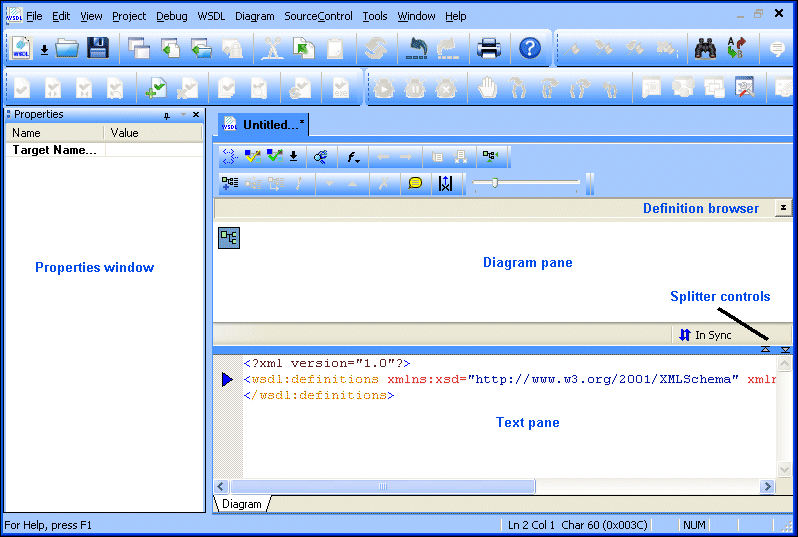The height and width of the screenshot is (537, 798).
Task: Click the Save floppy disk icon
Action: coord(97,48)
